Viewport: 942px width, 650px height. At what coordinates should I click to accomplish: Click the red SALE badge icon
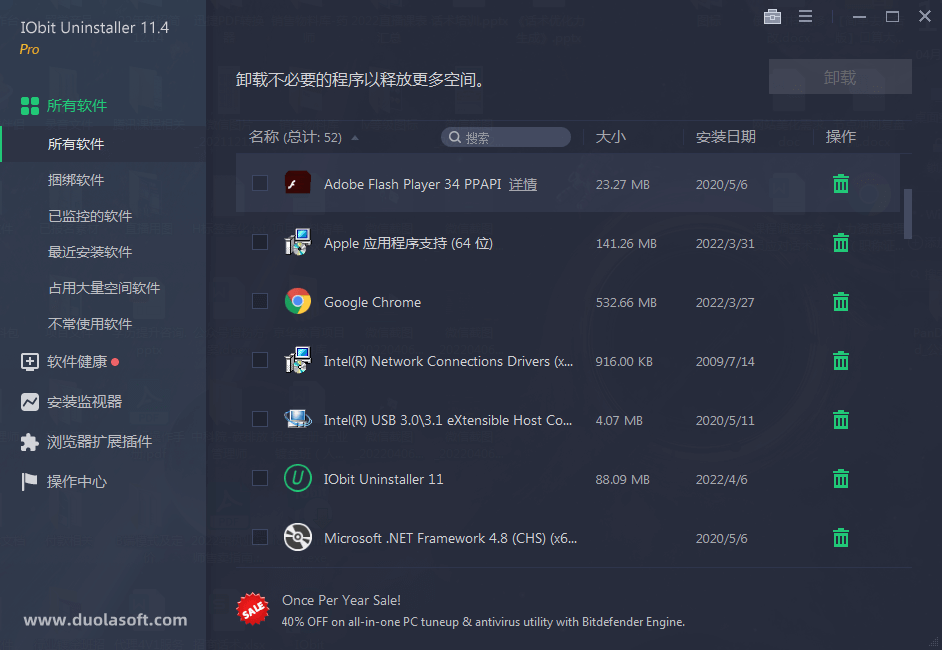pyautogui.click(x=252, y=609)
